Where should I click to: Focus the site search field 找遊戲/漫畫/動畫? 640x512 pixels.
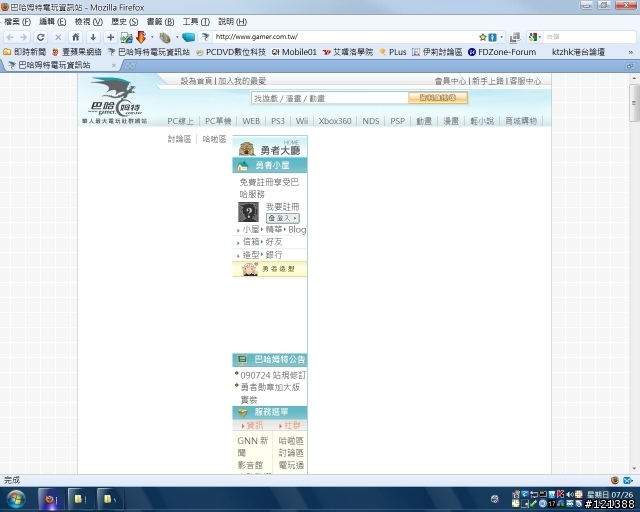(329, 98)
